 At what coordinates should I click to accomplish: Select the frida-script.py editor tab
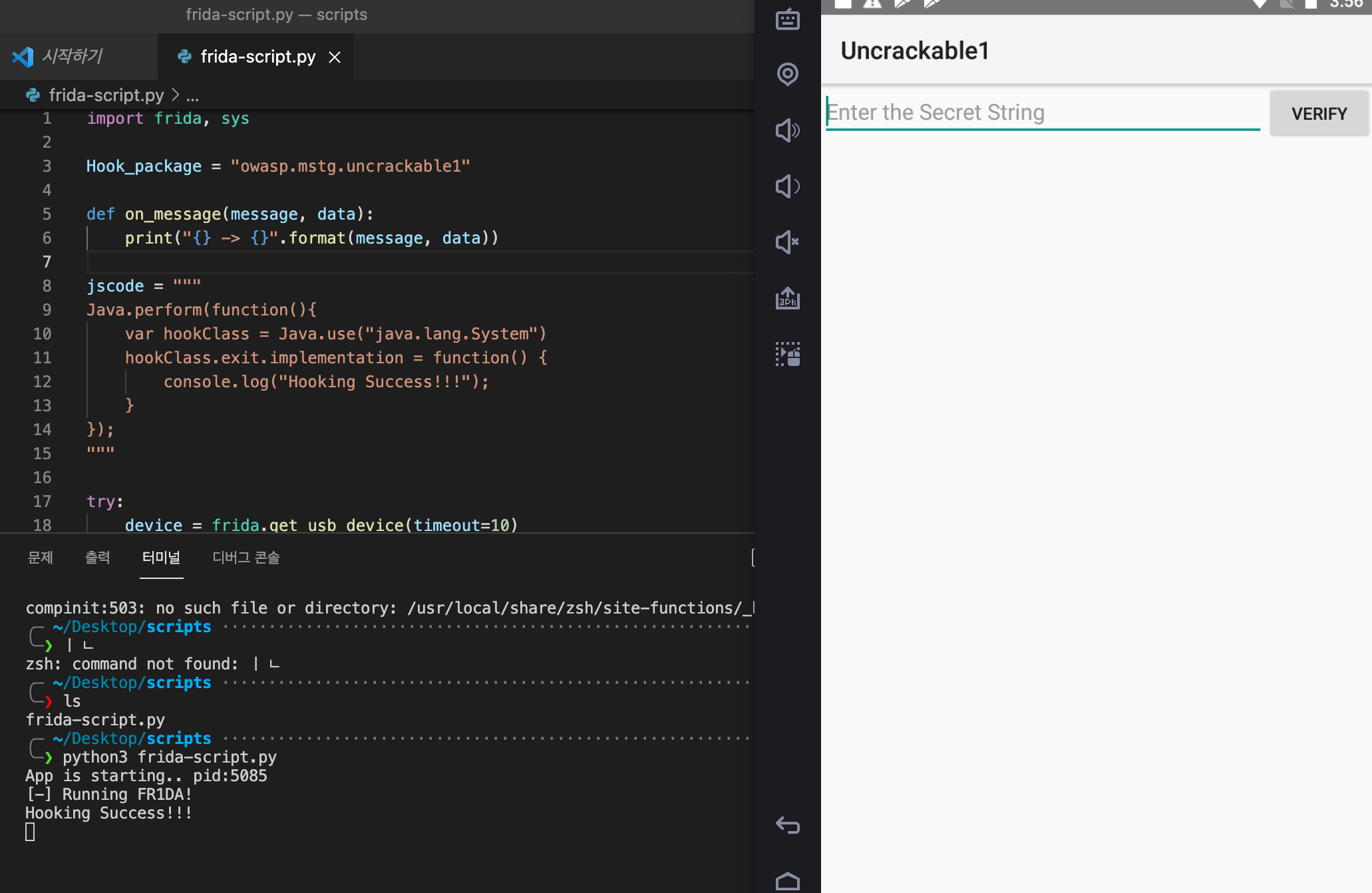[x=257, y=57]
